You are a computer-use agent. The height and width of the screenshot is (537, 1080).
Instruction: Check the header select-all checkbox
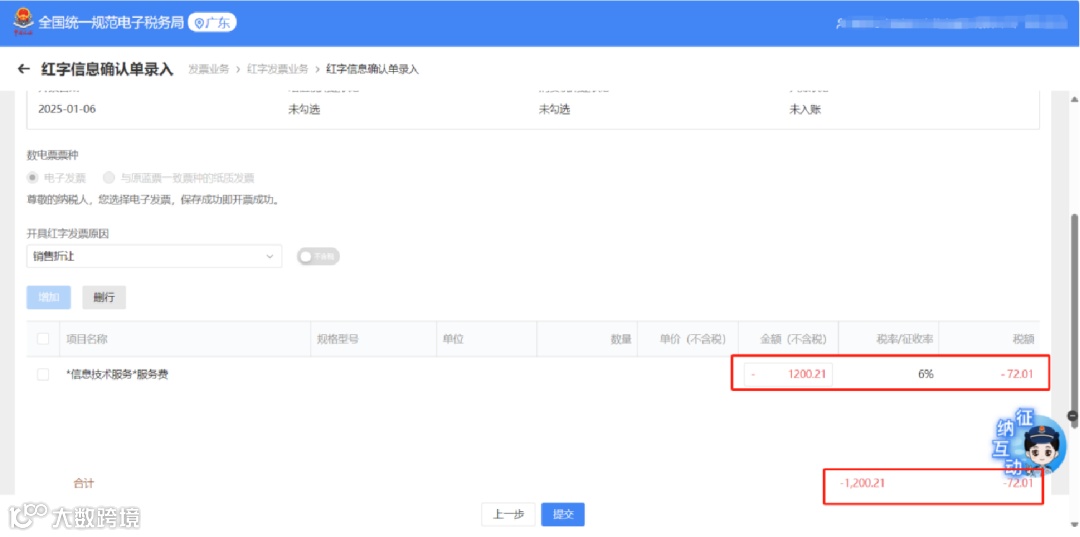click(x=43, y=339)
